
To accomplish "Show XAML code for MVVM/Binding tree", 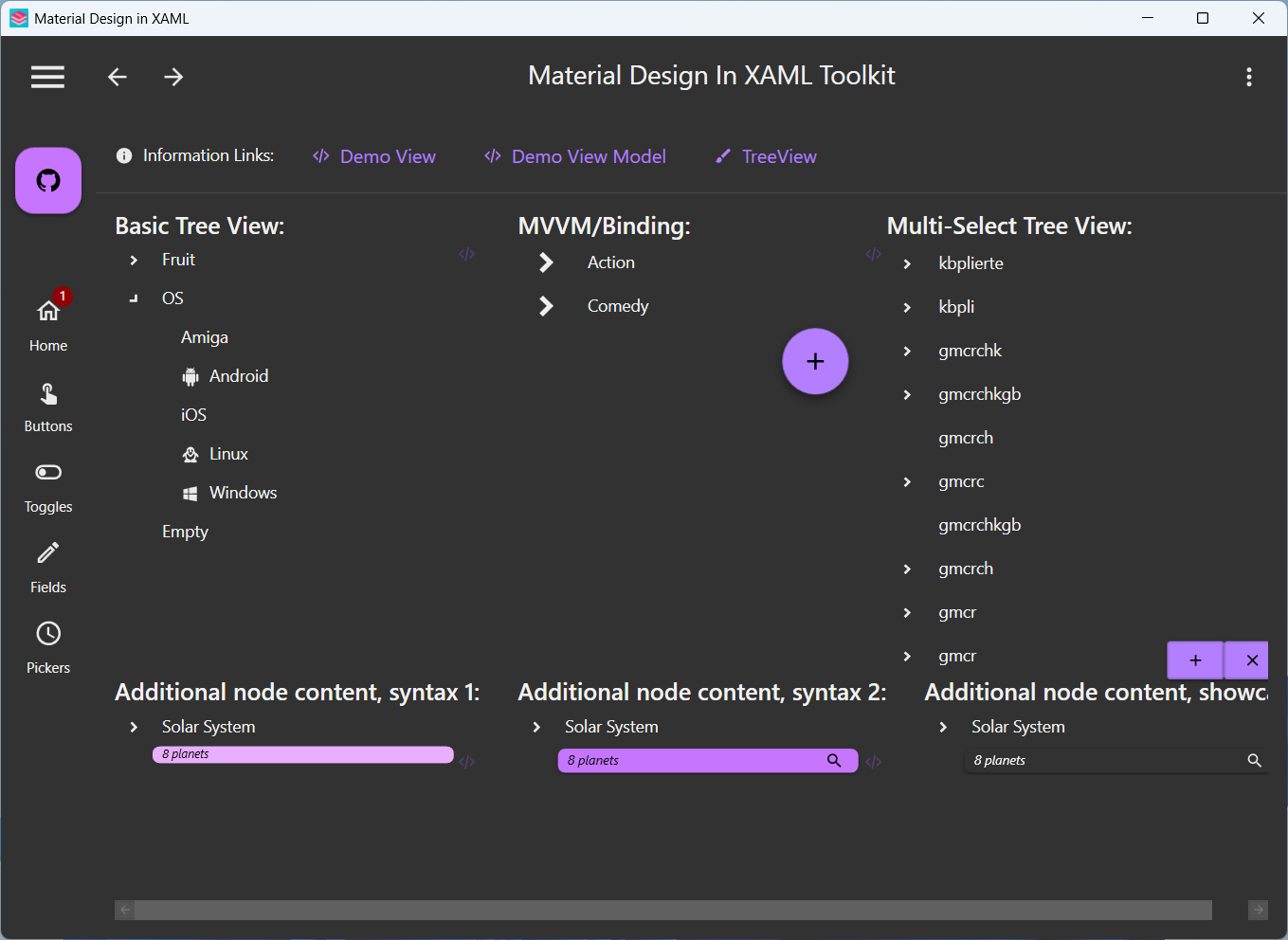I will point(874,254).
